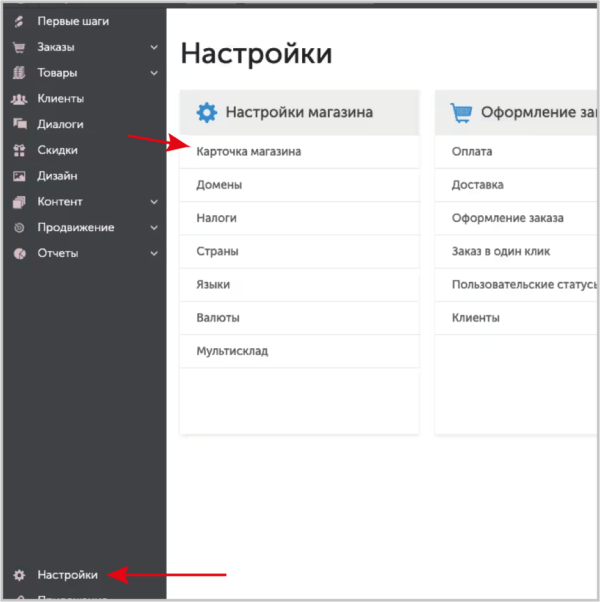Open Настройки at the sidebar bottom
This screenshot has height=602, width=600.
click(x=68, y=575)
